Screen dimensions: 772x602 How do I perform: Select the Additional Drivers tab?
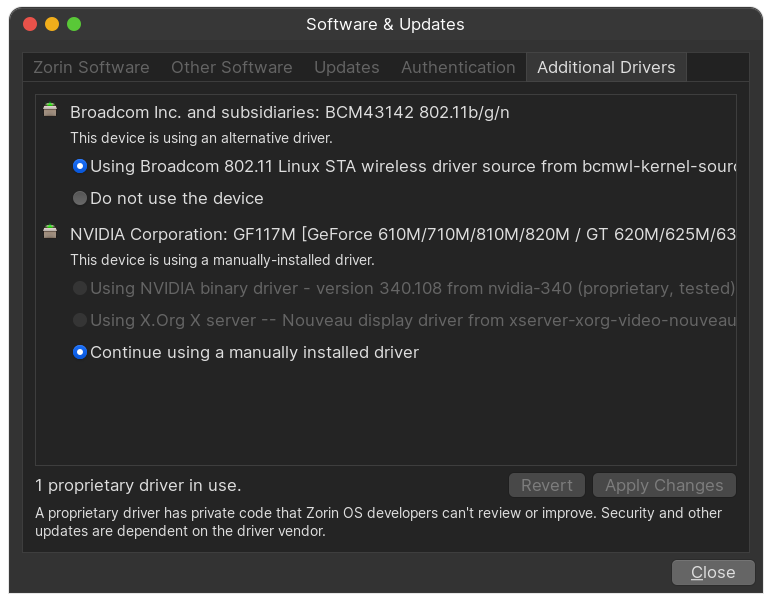click(606, 68)
